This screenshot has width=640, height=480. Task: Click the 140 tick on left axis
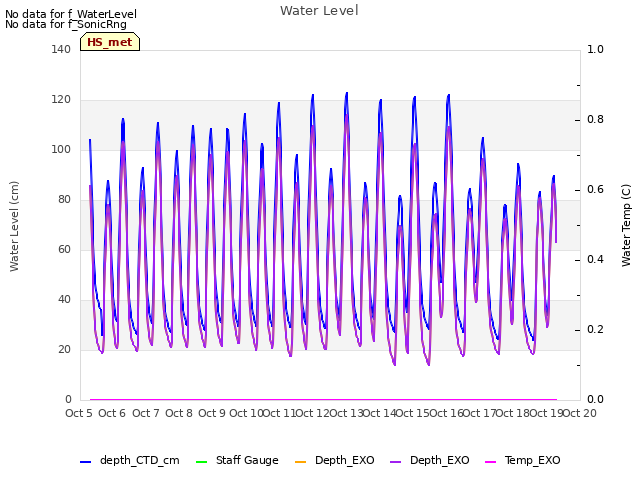[x=61, y=49]
